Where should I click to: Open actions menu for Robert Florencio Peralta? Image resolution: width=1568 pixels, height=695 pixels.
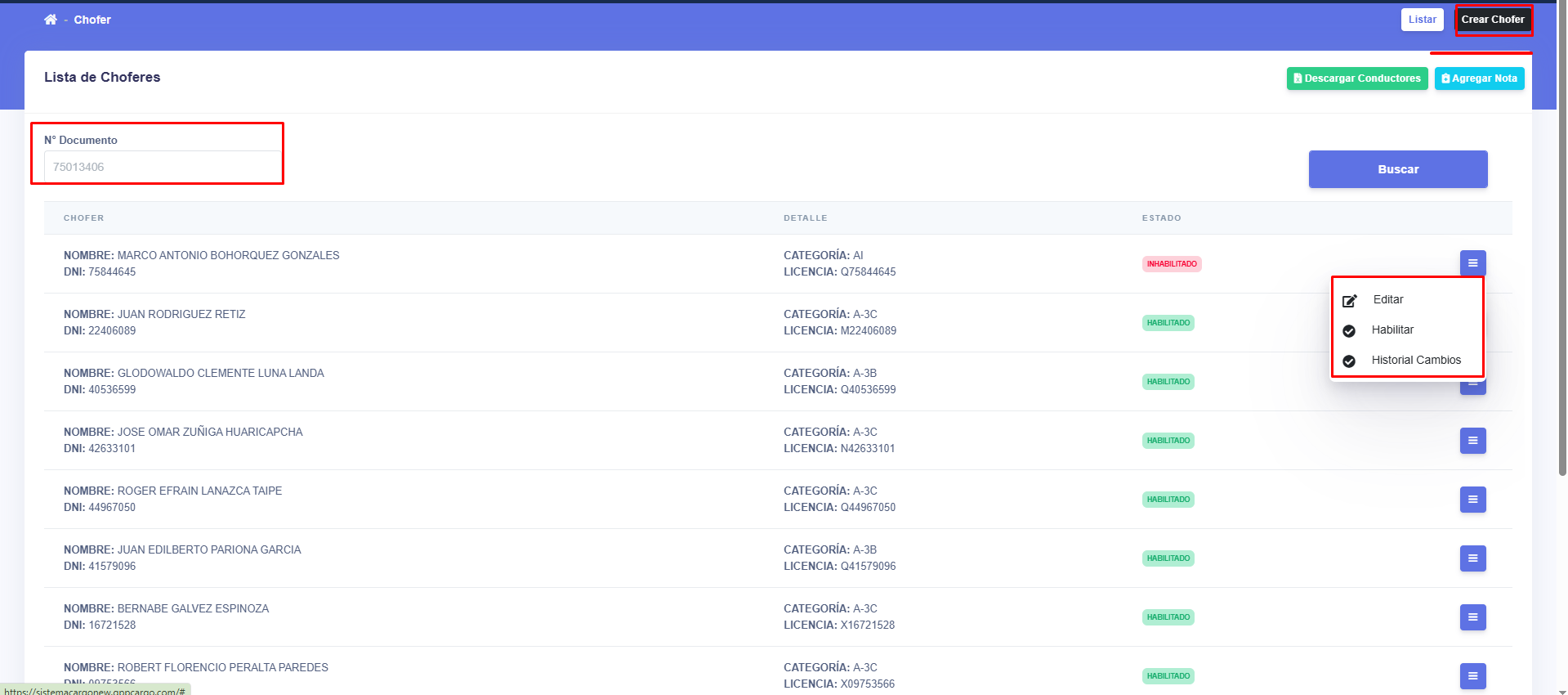pyautogui.click(x=1472, y=676)
